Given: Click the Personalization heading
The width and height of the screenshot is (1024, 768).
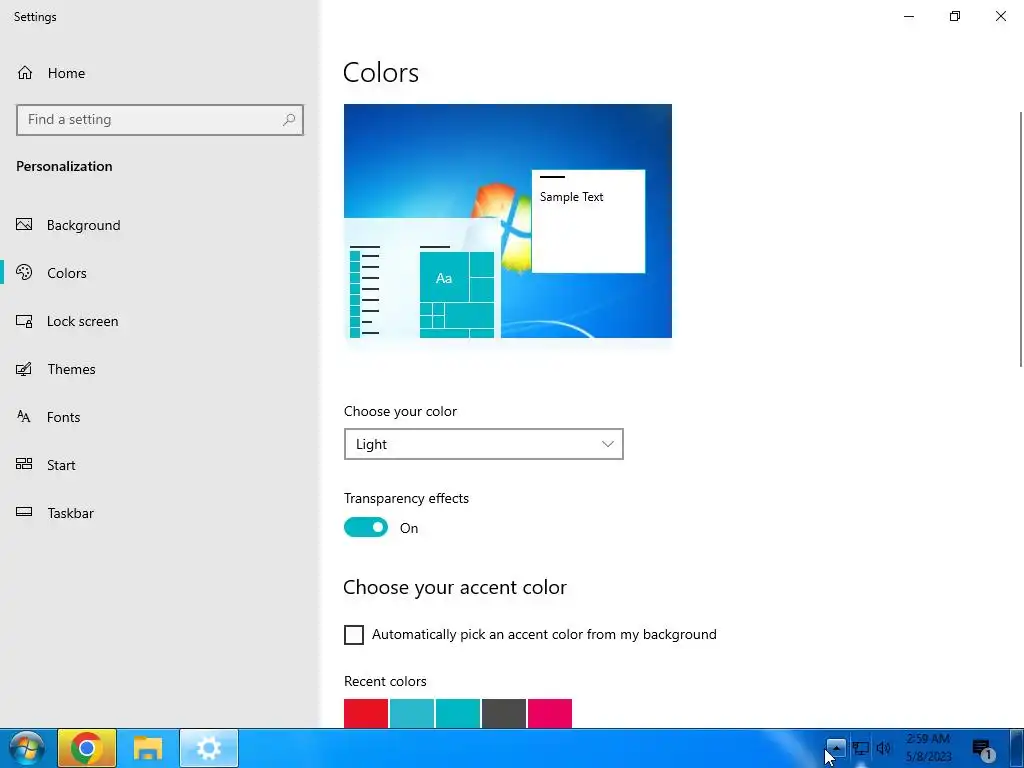Looking at the screenshot, I should tap(64, 167).
